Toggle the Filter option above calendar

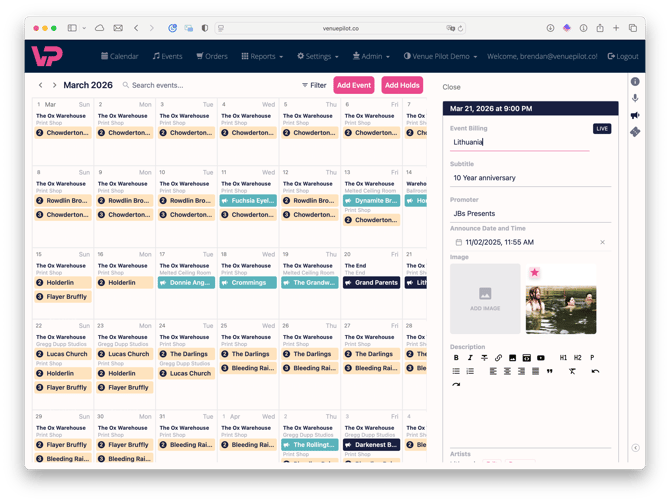click(x=314, y=86)
